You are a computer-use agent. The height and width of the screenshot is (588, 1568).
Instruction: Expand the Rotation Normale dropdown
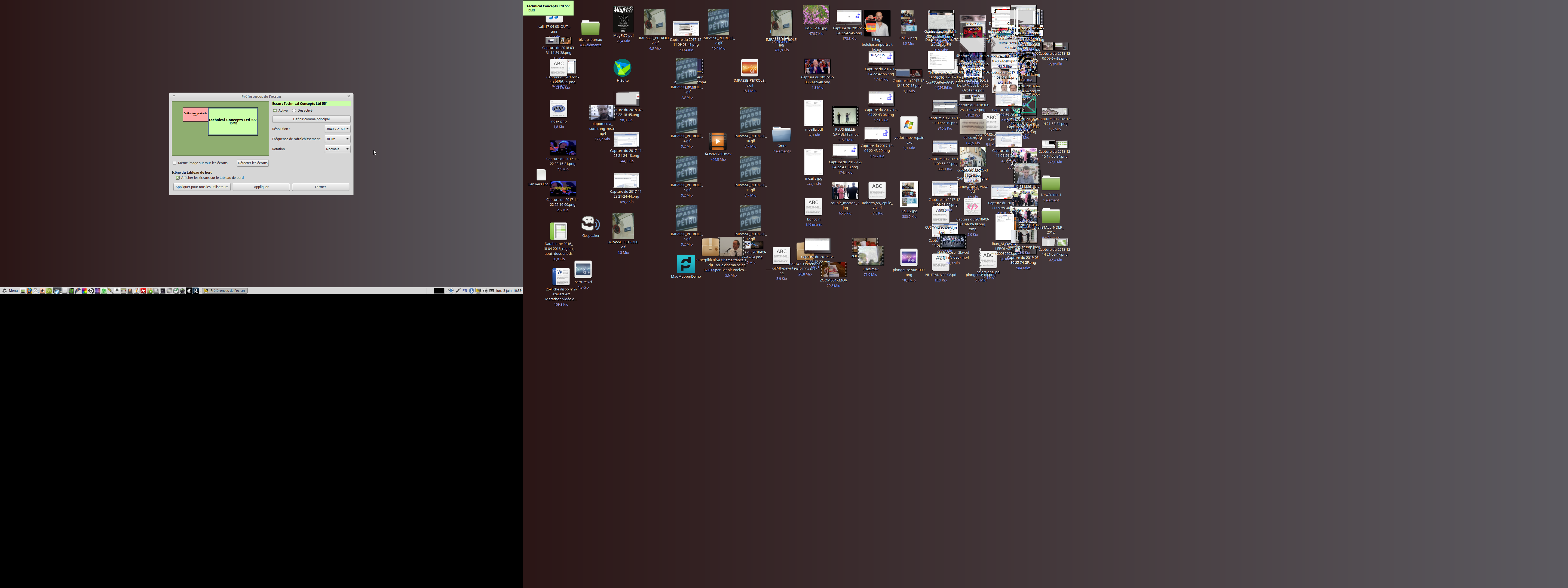337,149
